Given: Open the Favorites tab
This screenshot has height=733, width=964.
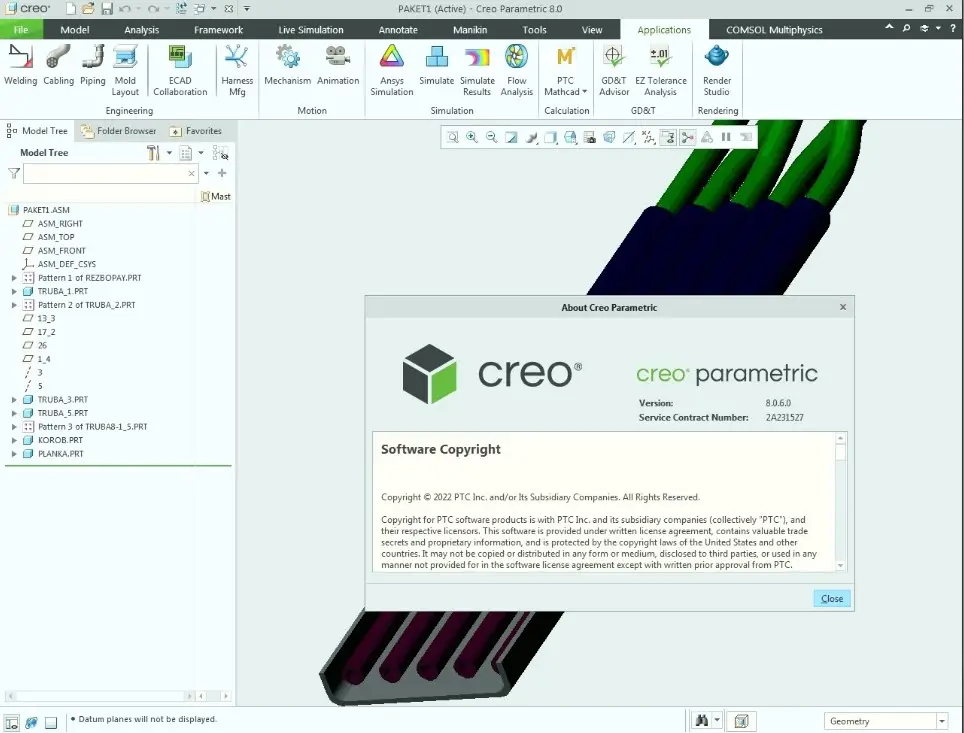Looking at the screenshot, I should point(196,131).
